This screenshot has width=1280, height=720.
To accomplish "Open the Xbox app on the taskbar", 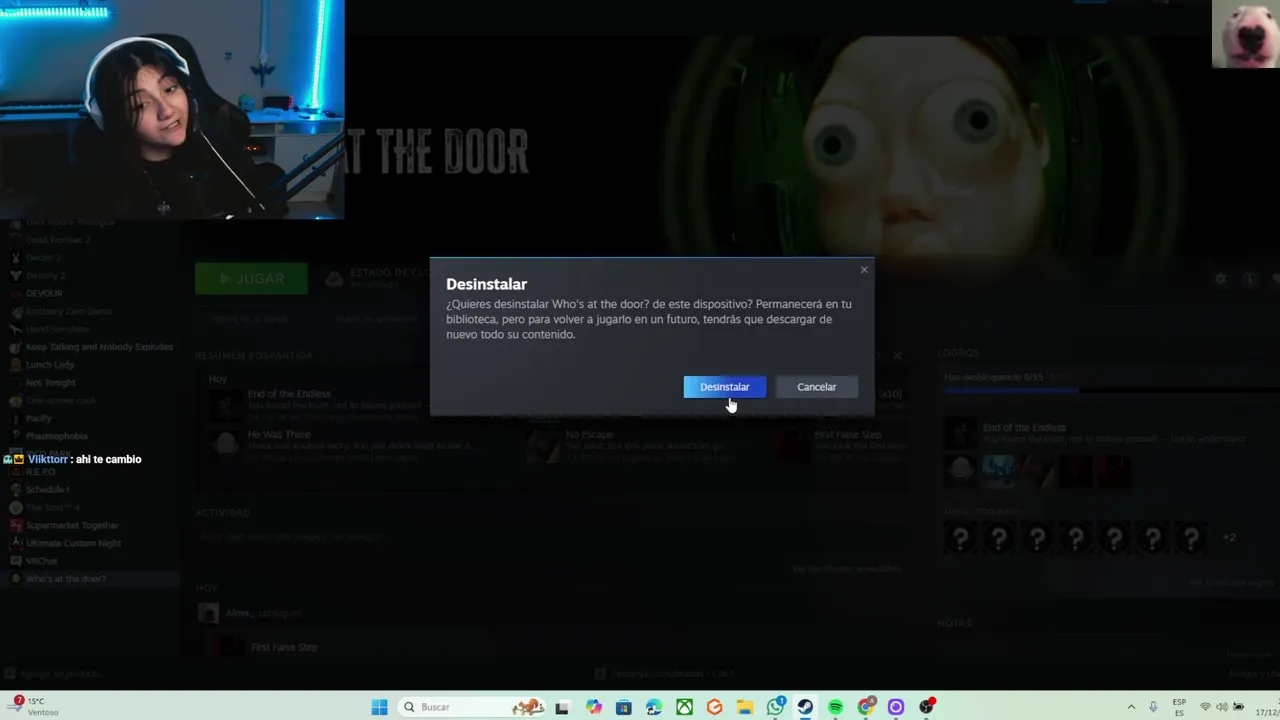I will coord(684,707).
